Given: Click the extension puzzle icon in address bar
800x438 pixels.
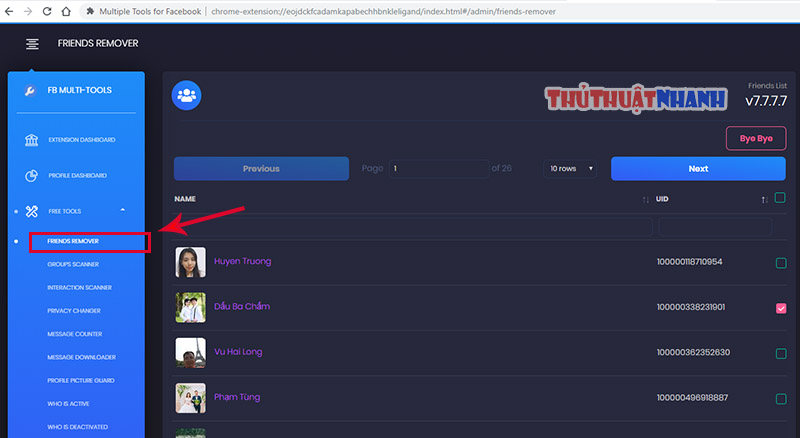Looking at the screenshot, I should point(90,11).
